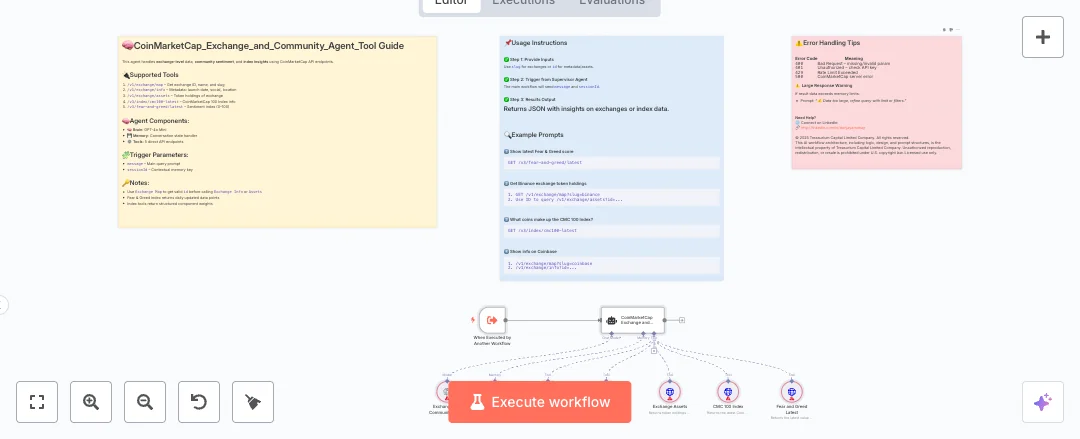Zoom out of the workflow canvas
1080x439 pixels.
[x=145, y=402]
